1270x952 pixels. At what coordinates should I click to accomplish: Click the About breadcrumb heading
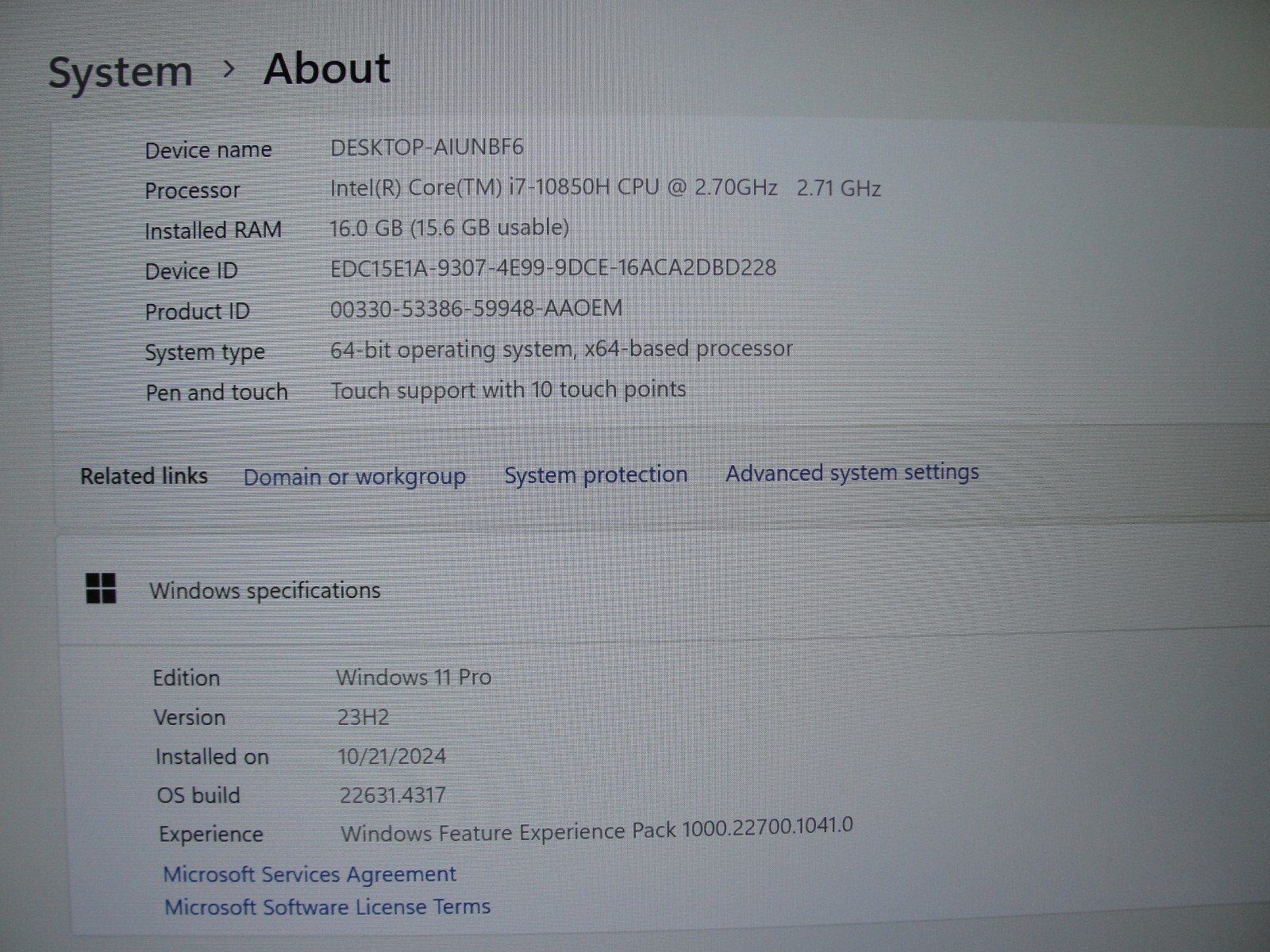tap(327, 68)
